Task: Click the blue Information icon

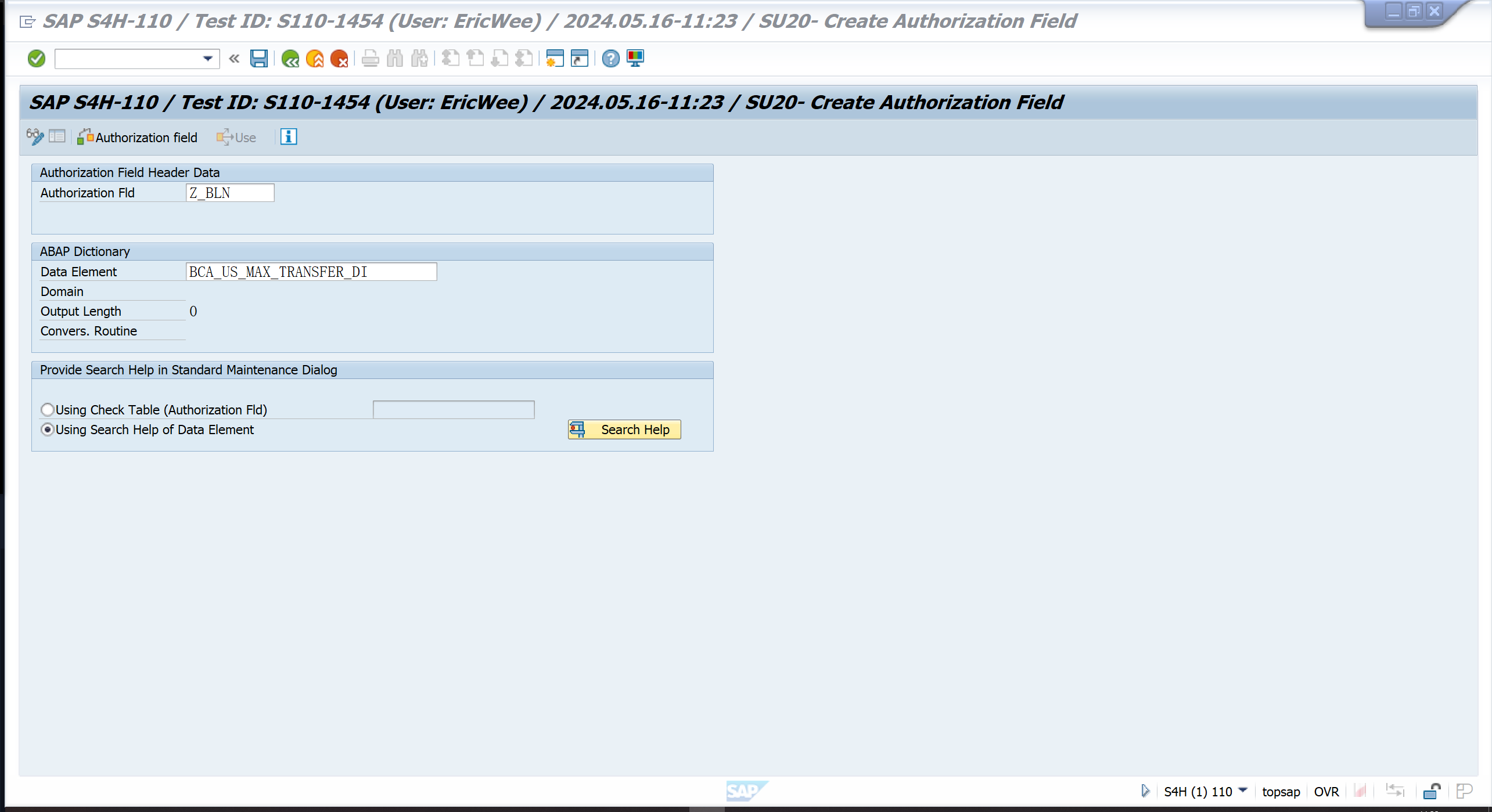Action: pyautogui.click(x=289, y=137)
